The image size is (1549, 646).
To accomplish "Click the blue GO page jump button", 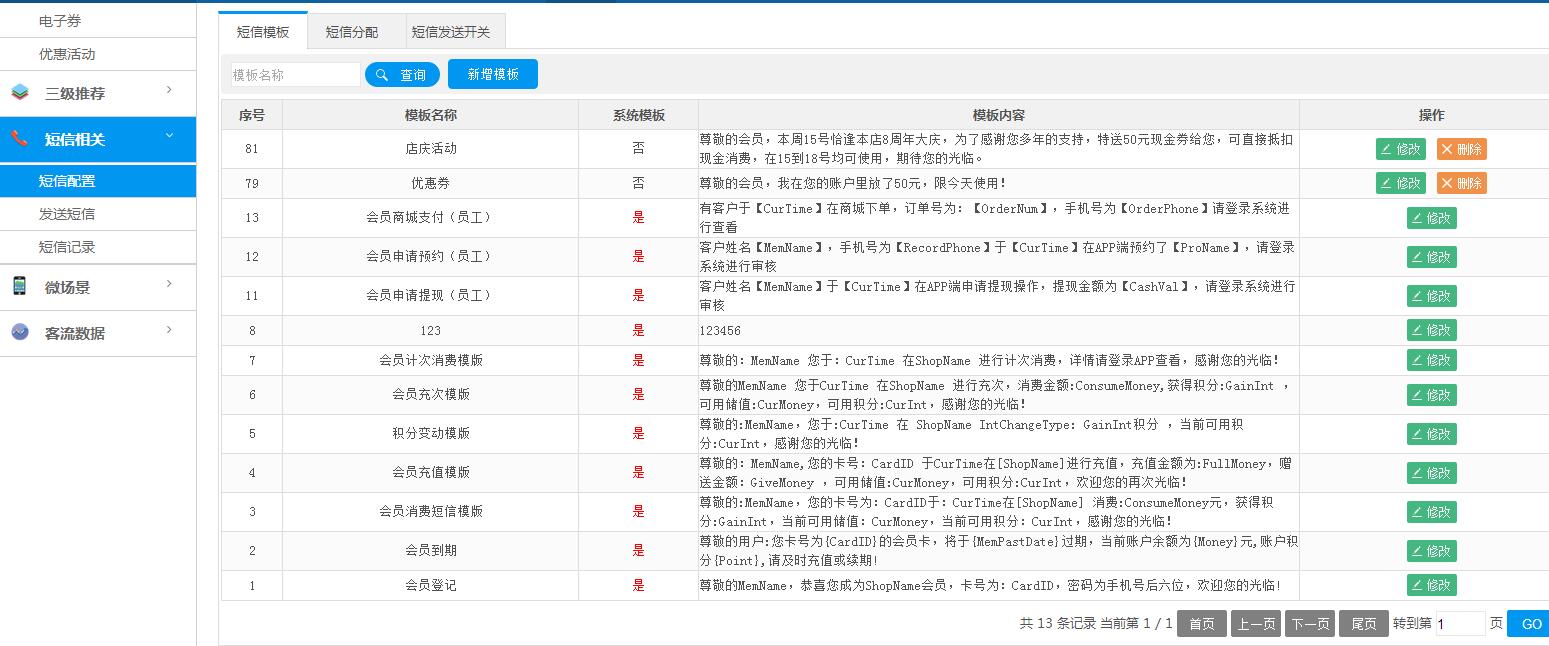I will (1530, 624).
